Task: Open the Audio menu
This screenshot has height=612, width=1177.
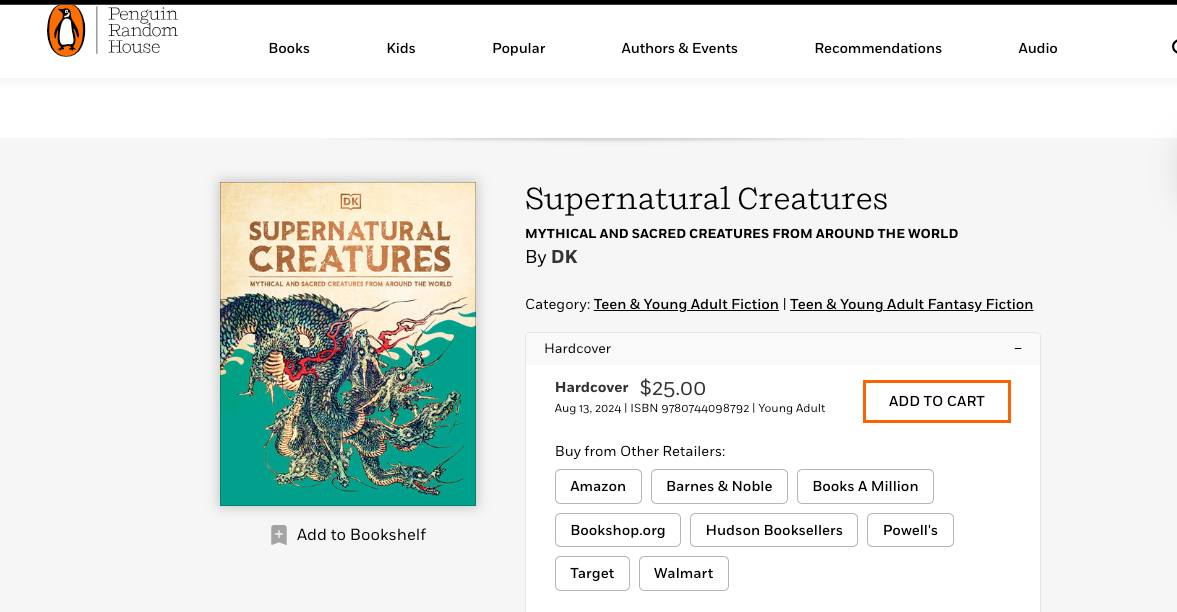Action: click(x=1037, y=48)
